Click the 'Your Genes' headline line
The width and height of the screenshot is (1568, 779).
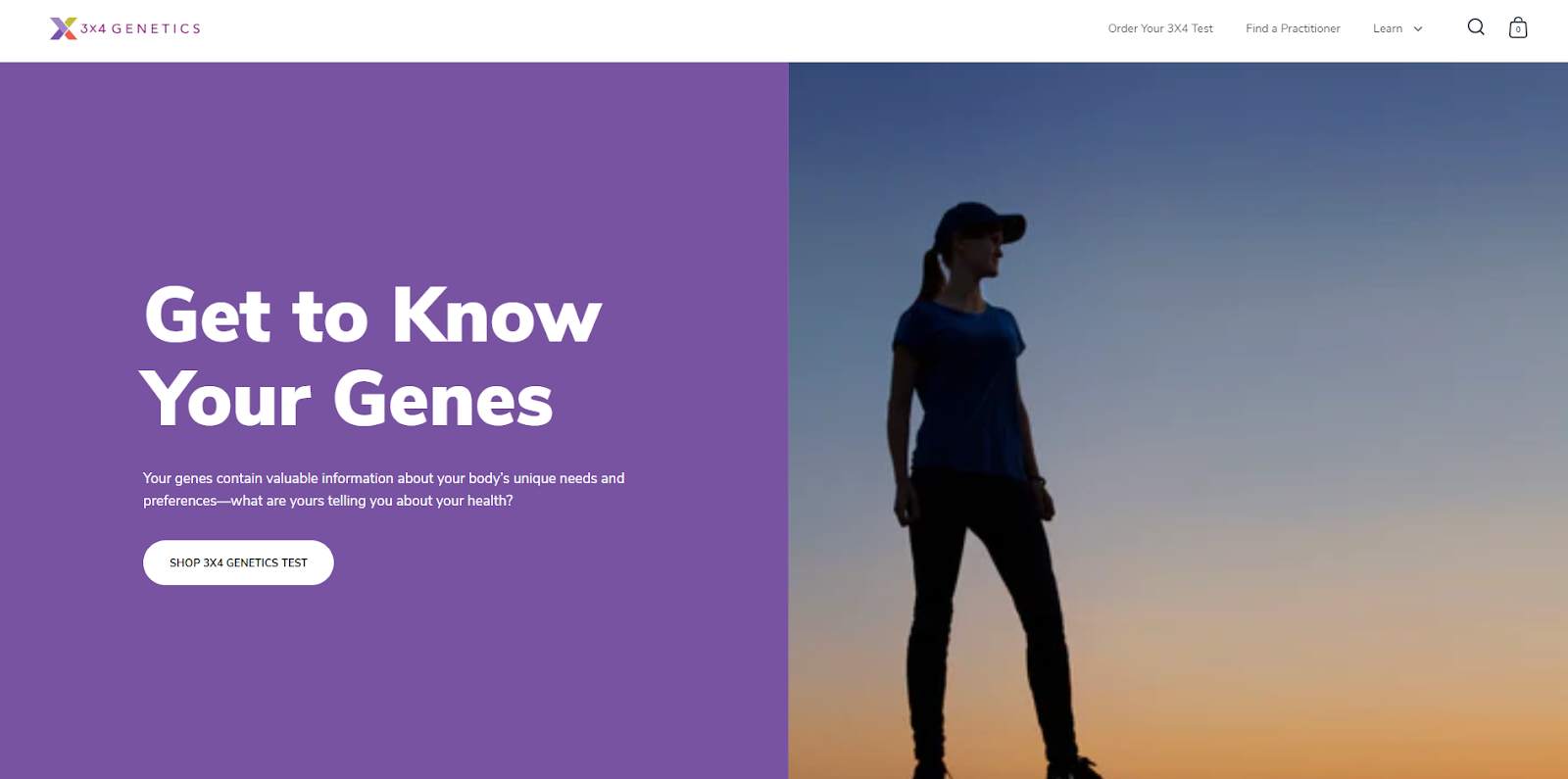point(346,400)
